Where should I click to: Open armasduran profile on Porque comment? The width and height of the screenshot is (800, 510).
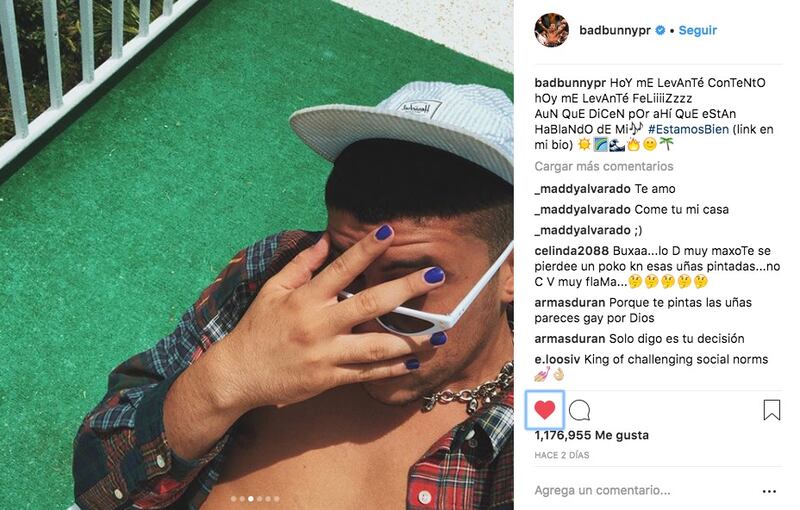[570, 302]
